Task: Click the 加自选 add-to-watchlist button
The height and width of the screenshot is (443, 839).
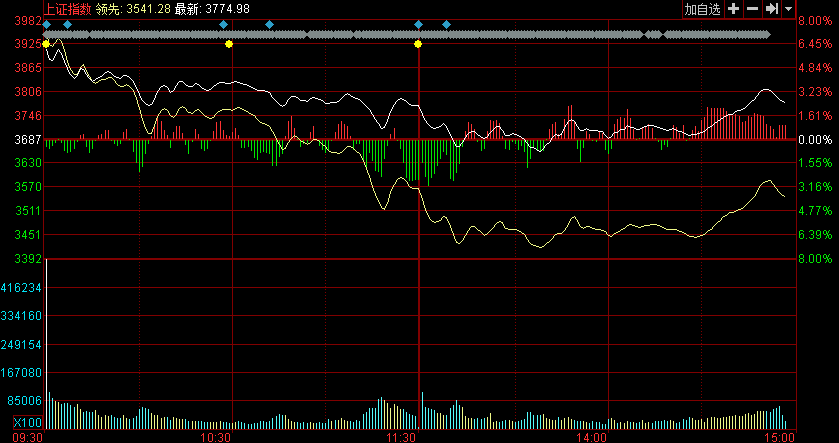Action: (x=702, y=9)
